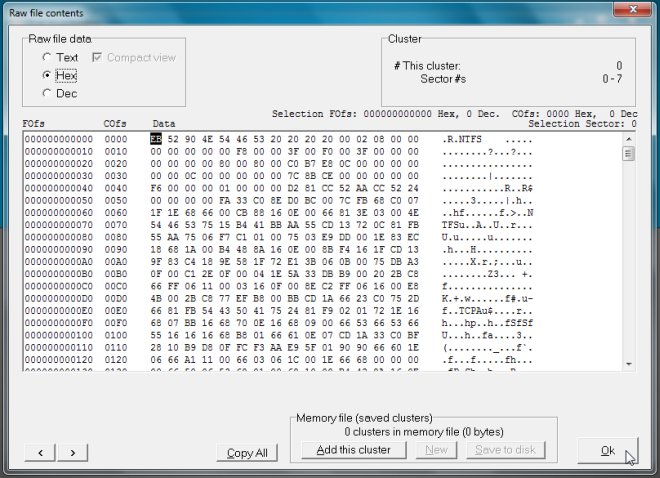
Task: Select the highlighted EB byte at offset 0000
Action: (156, 139)
